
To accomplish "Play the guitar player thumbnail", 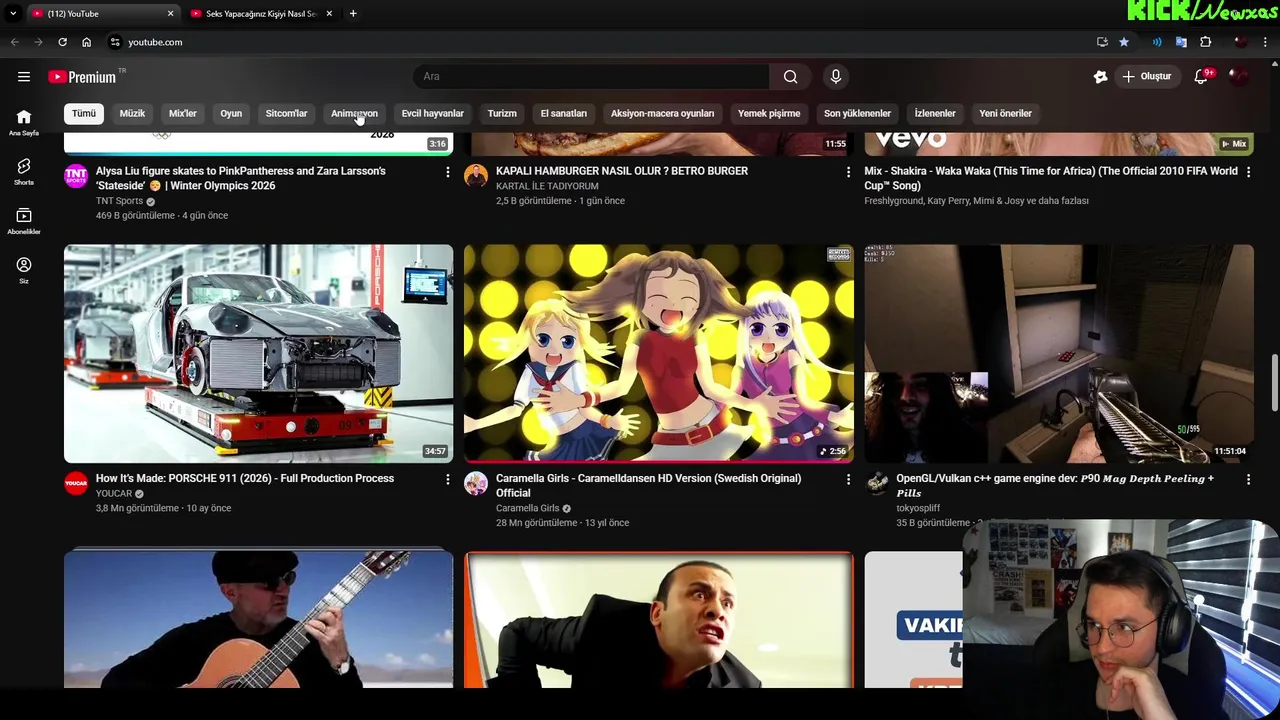I will 258,620.
